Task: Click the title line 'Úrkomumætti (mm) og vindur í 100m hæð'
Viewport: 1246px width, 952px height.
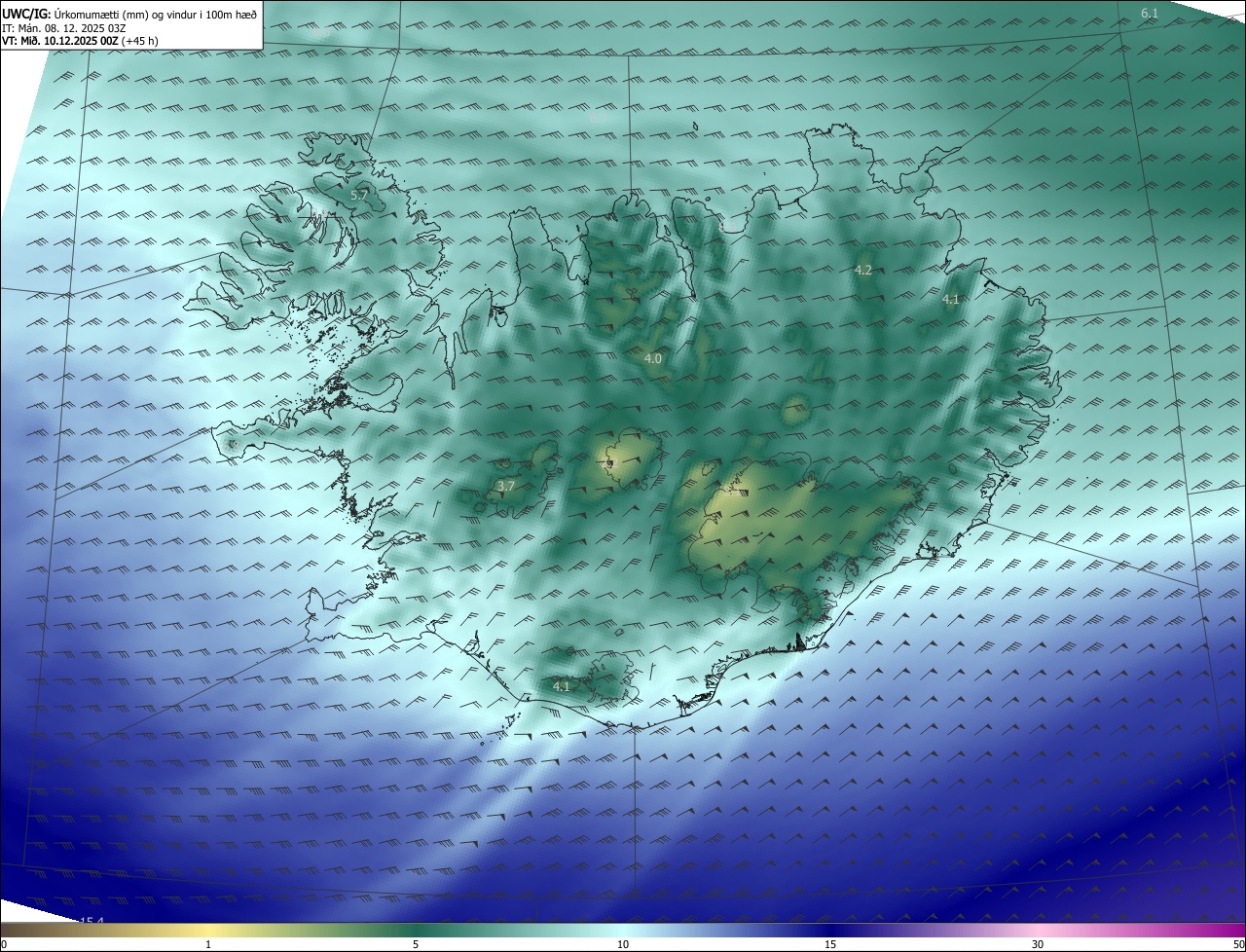Action: [156, 14]
